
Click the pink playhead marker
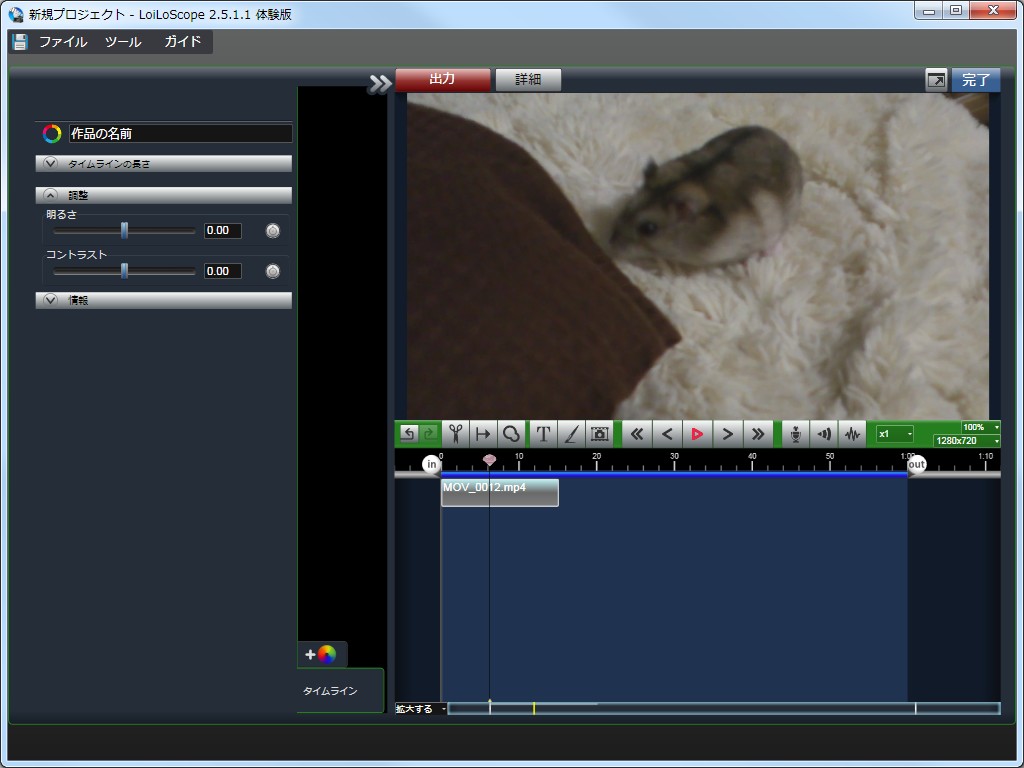pos(489,460)
